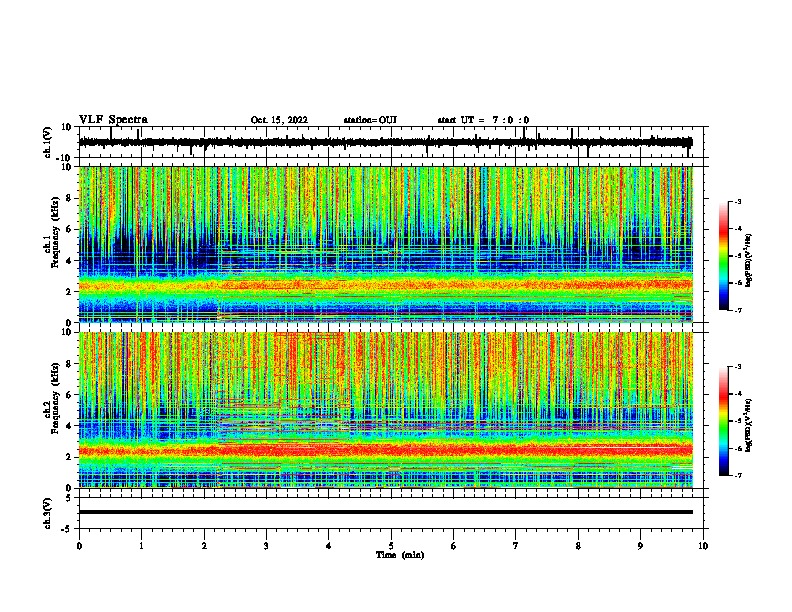Click the time axis tick label '2'

(204, 546)
